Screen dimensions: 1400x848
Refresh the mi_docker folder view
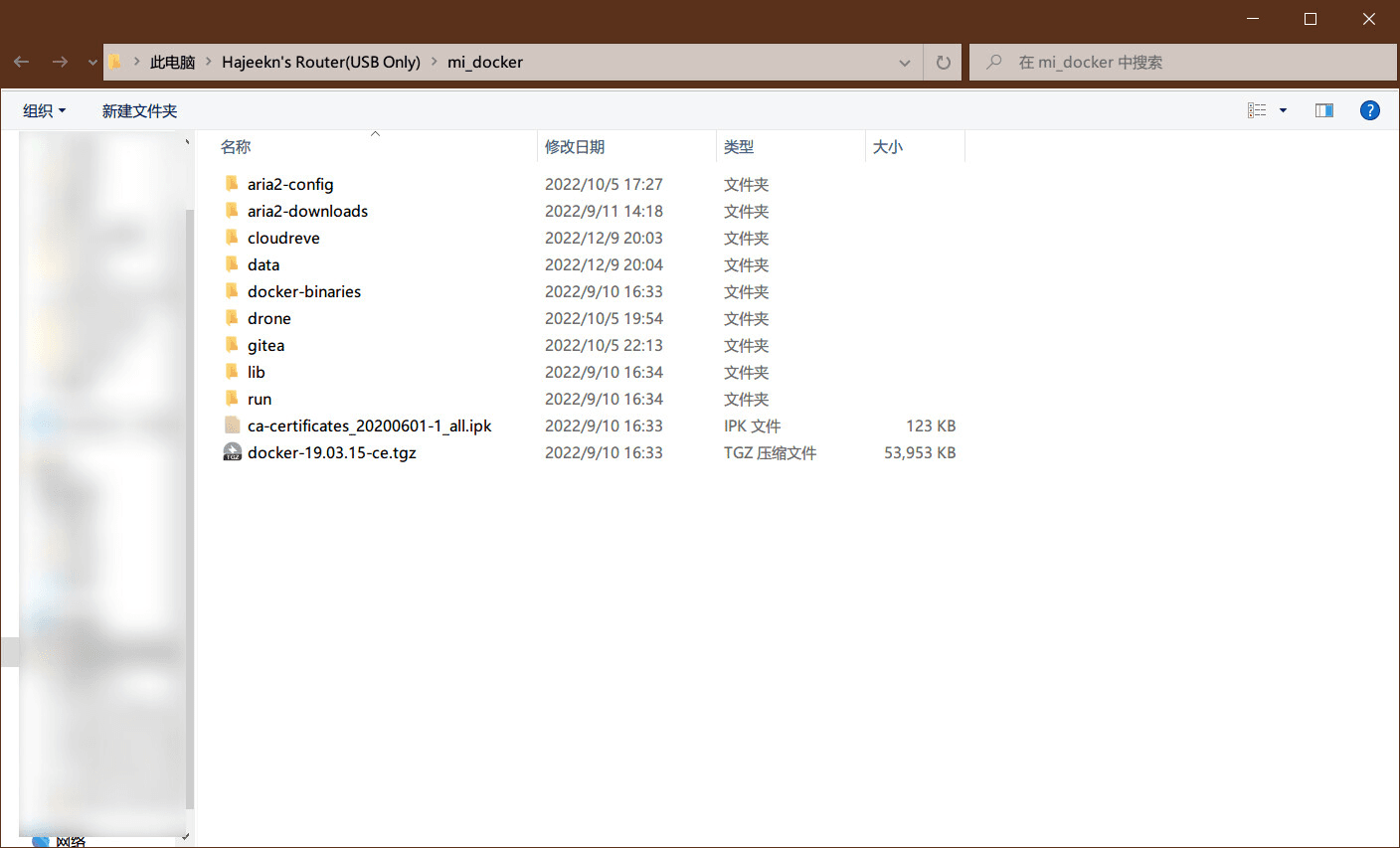tap(943, 62)
